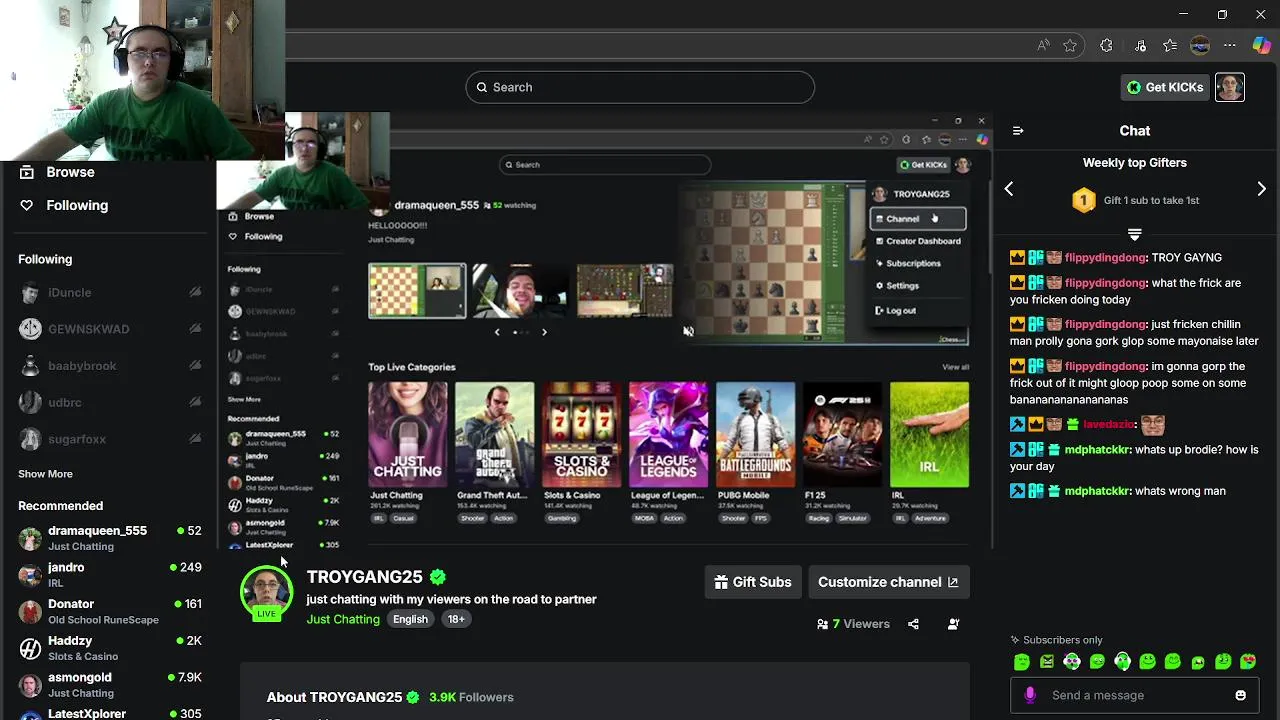Open the Browse page in left sidebar
The width and height of the screenshot is (1280, 720).
[x=58, y=172]
